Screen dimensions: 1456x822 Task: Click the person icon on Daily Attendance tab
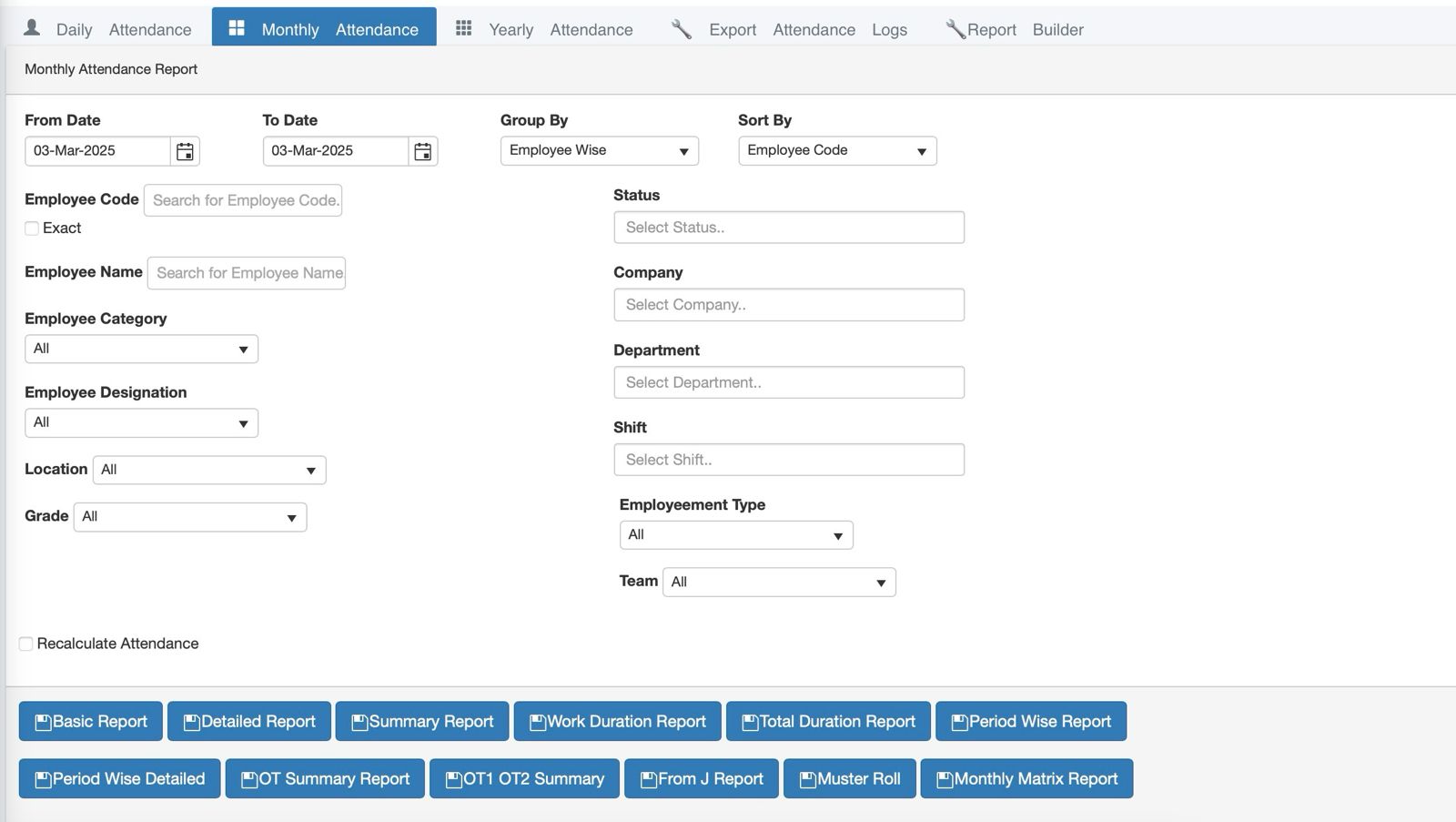(x=32, y=27)
